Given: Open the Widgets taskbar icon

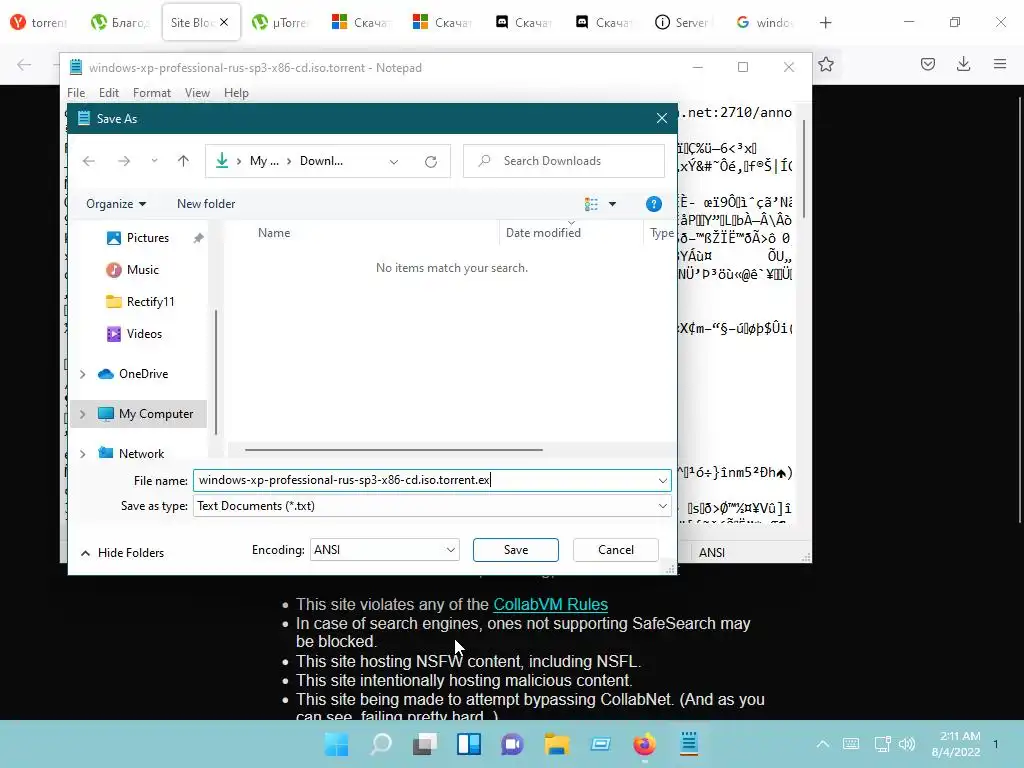Looking at the screenshot, I should point(469,744).
